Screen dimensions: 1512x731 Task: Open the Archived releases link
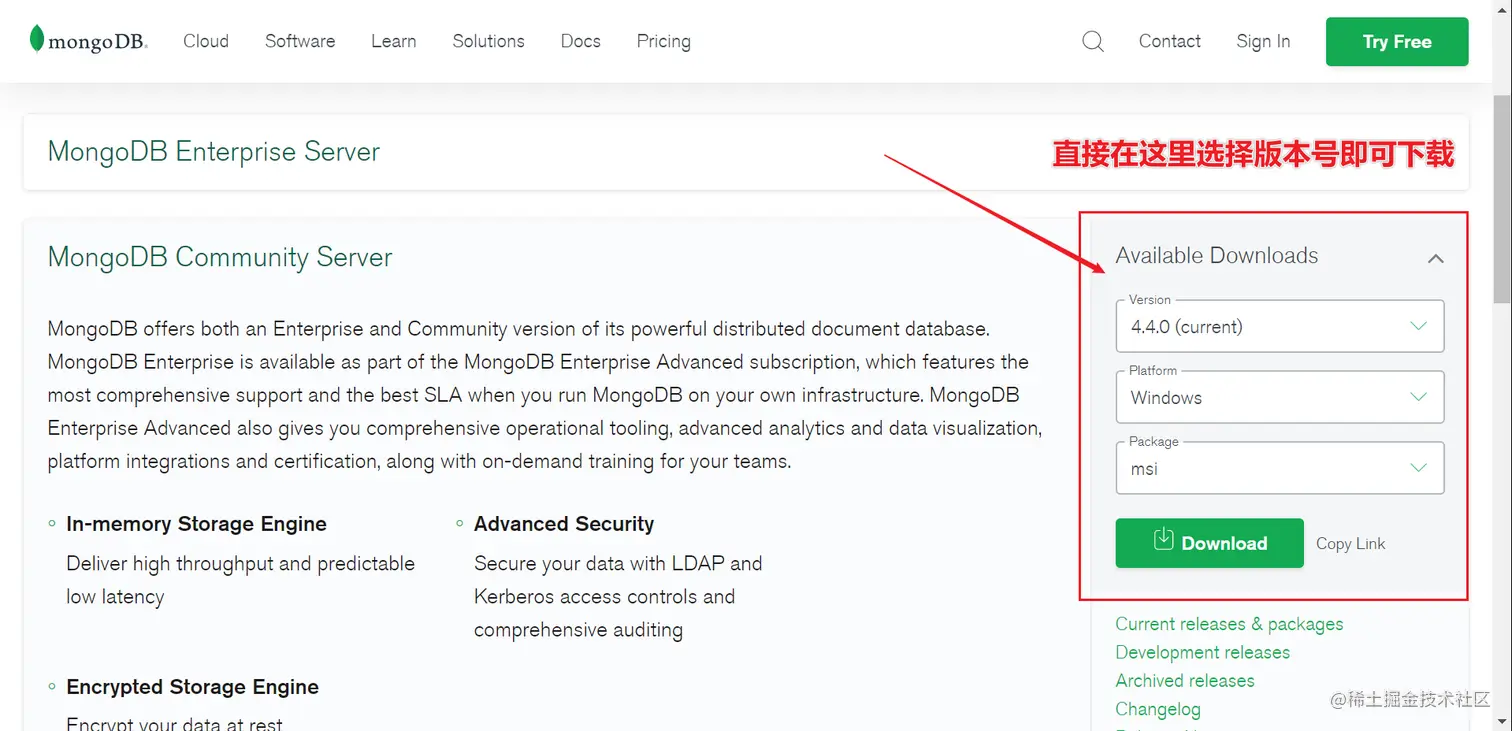tap(1185, 680)
